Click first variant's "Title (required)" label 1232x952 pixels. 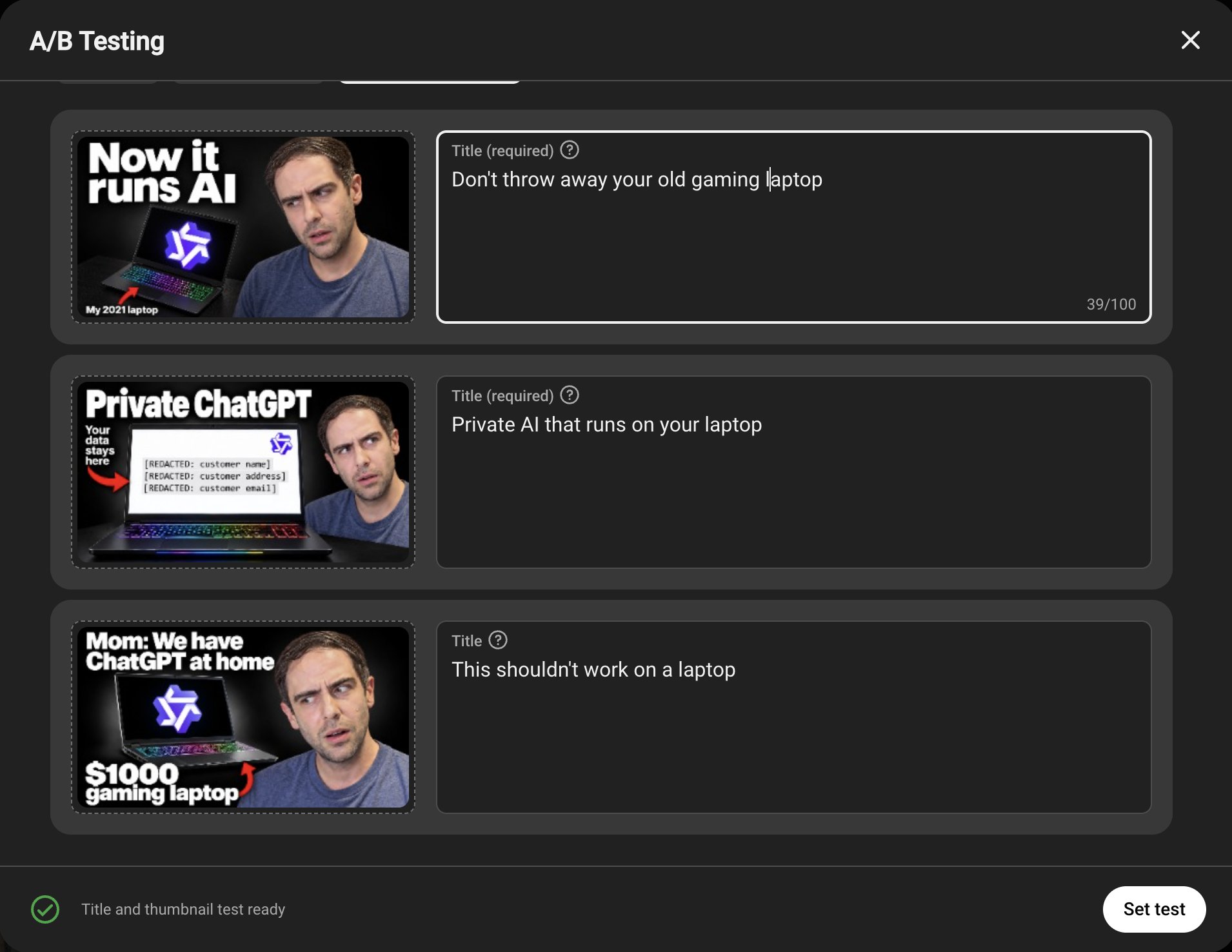tap(502, 151)
